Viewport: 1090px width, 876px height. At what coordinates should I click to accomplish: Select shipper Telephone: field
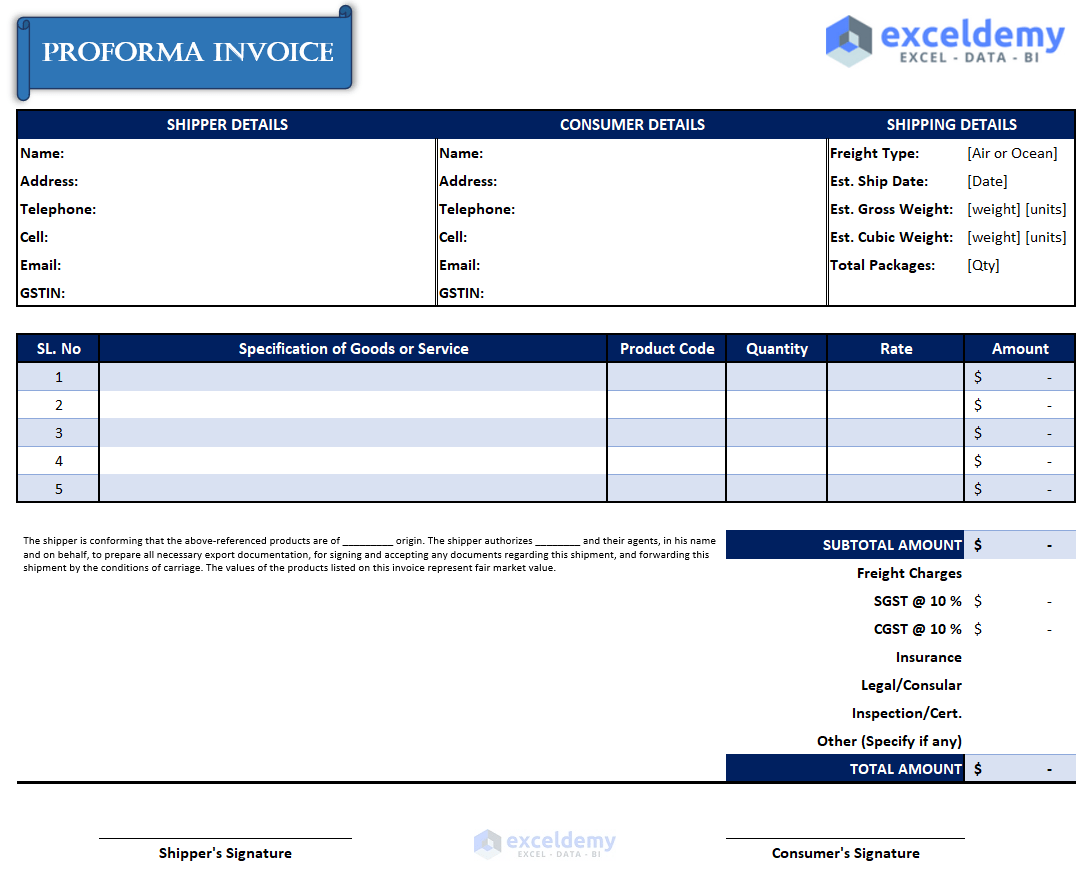pyautogui.click(x=227, y=209)
